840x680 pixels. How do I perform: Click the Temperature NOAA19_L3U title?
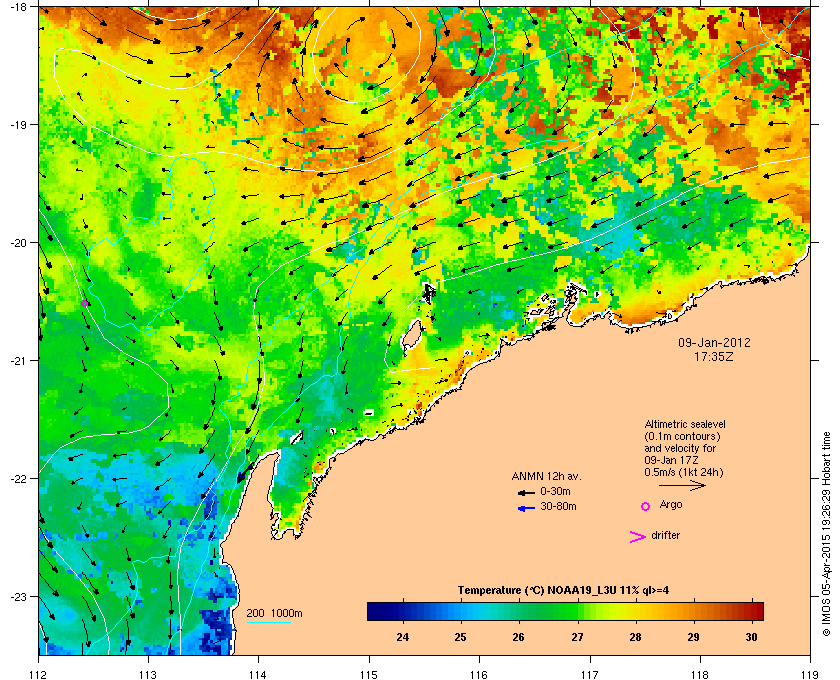pyautogui.click(x=563, y=590)
